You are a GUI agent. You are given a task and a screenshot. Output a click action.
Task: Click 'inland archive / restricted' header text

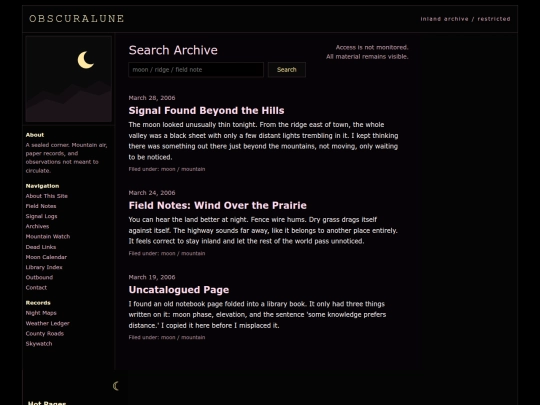(x=465, y=19)
